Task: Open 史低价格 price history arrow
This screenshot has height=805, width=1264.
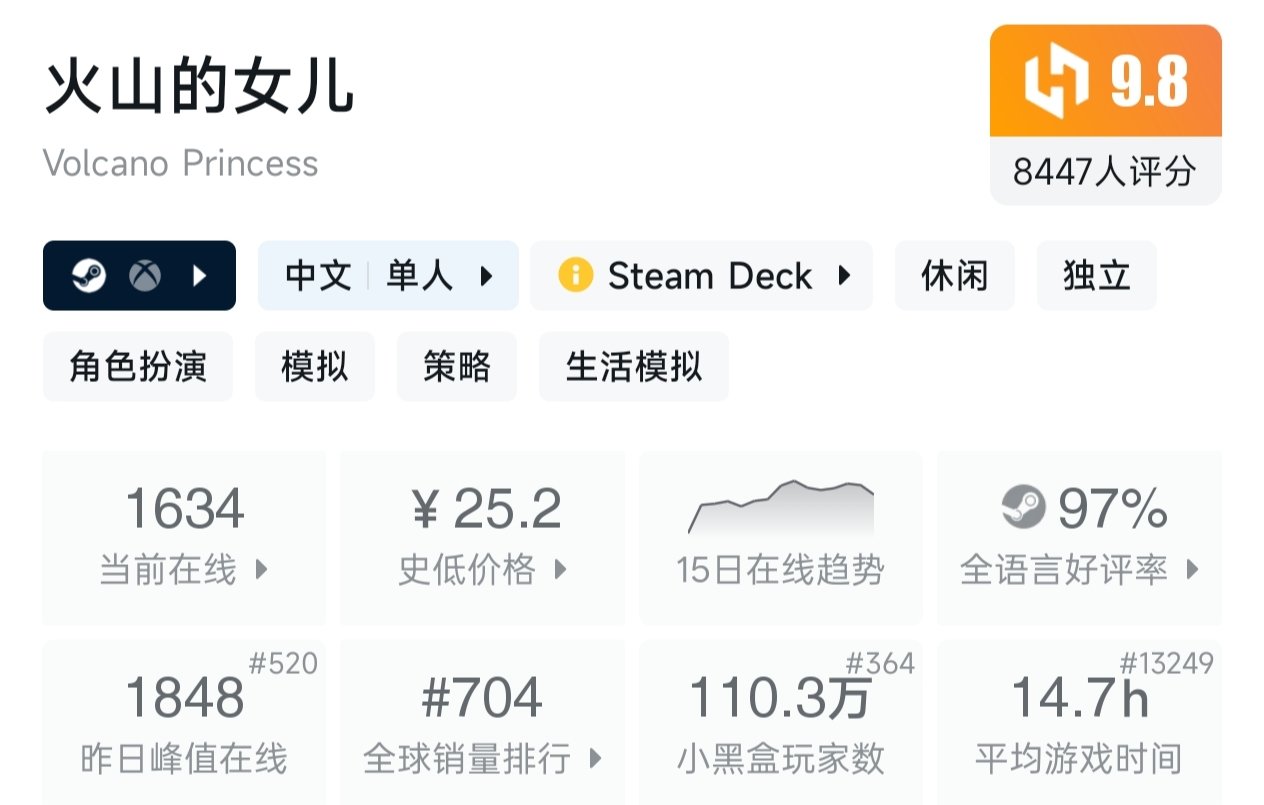Action: [560, 570]
